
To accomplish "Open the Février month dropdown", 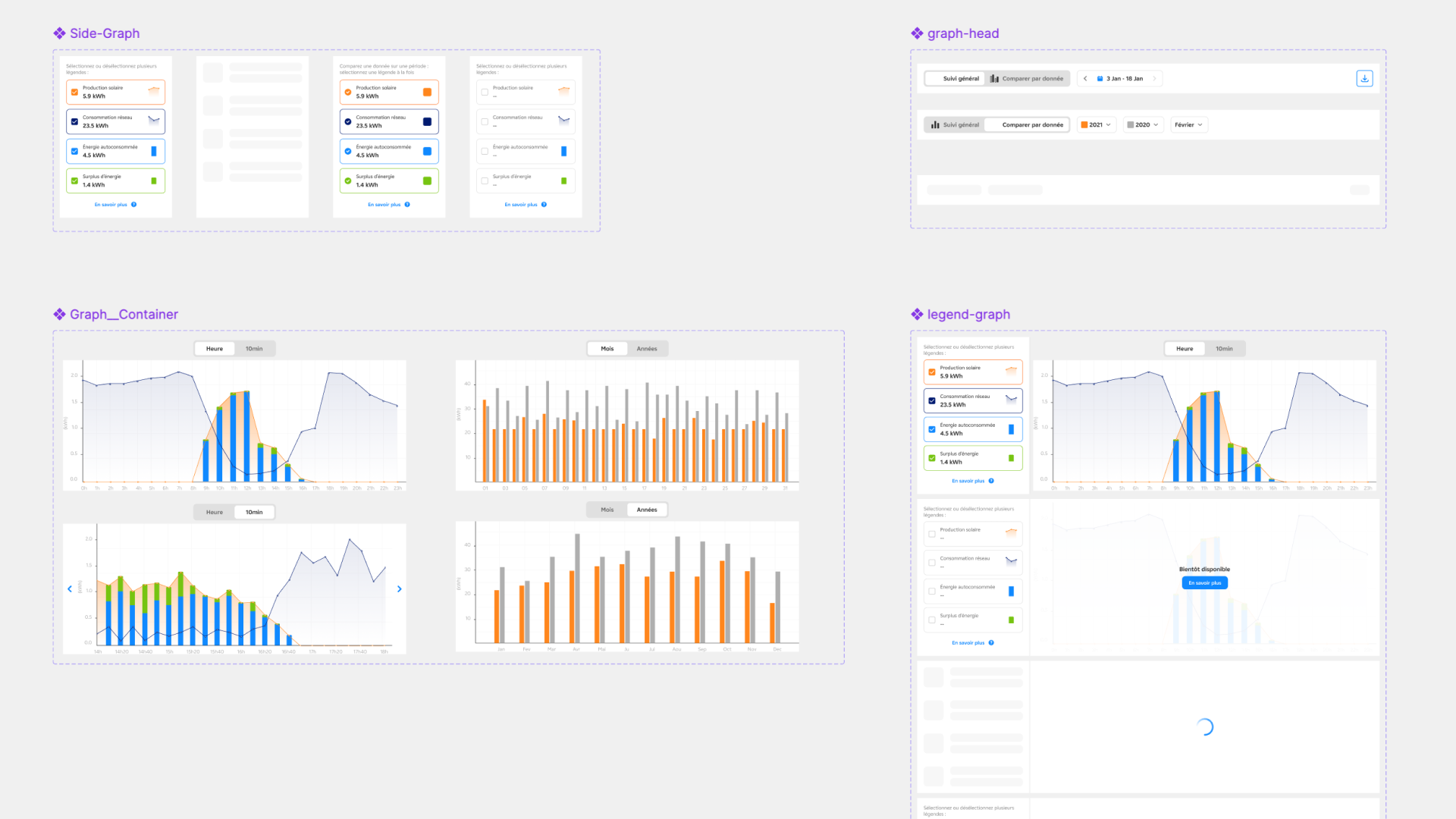I will point(1188,125).
